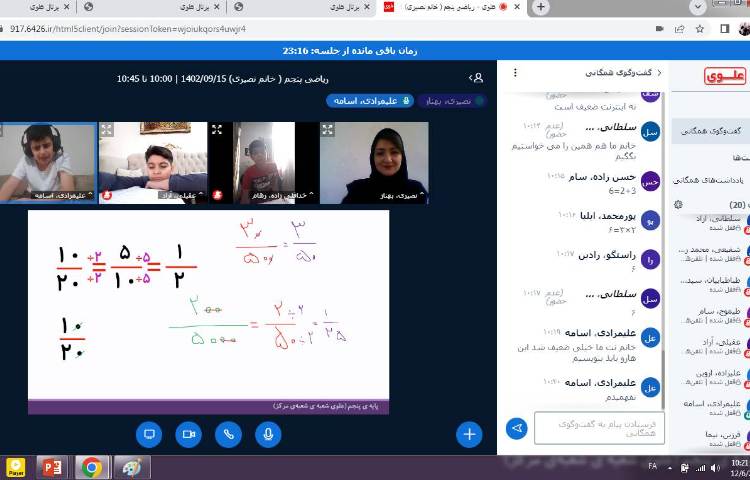Open PowerPoint from the taskbar
Viewport: 750px width, 480px height.
click(51, 468)
